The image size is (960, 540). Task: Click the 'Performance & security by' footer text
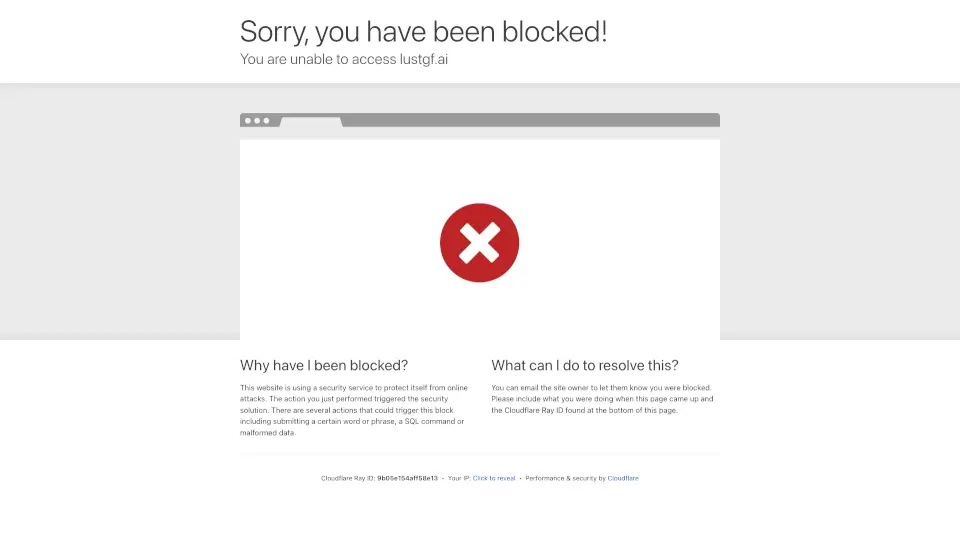tap(565, 478)
